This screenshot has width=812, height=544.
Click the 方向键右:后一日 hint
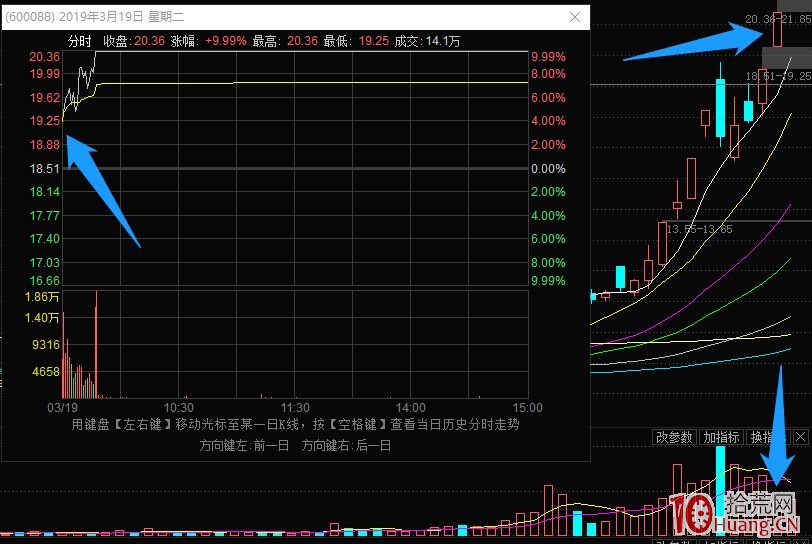pos(346,446)
